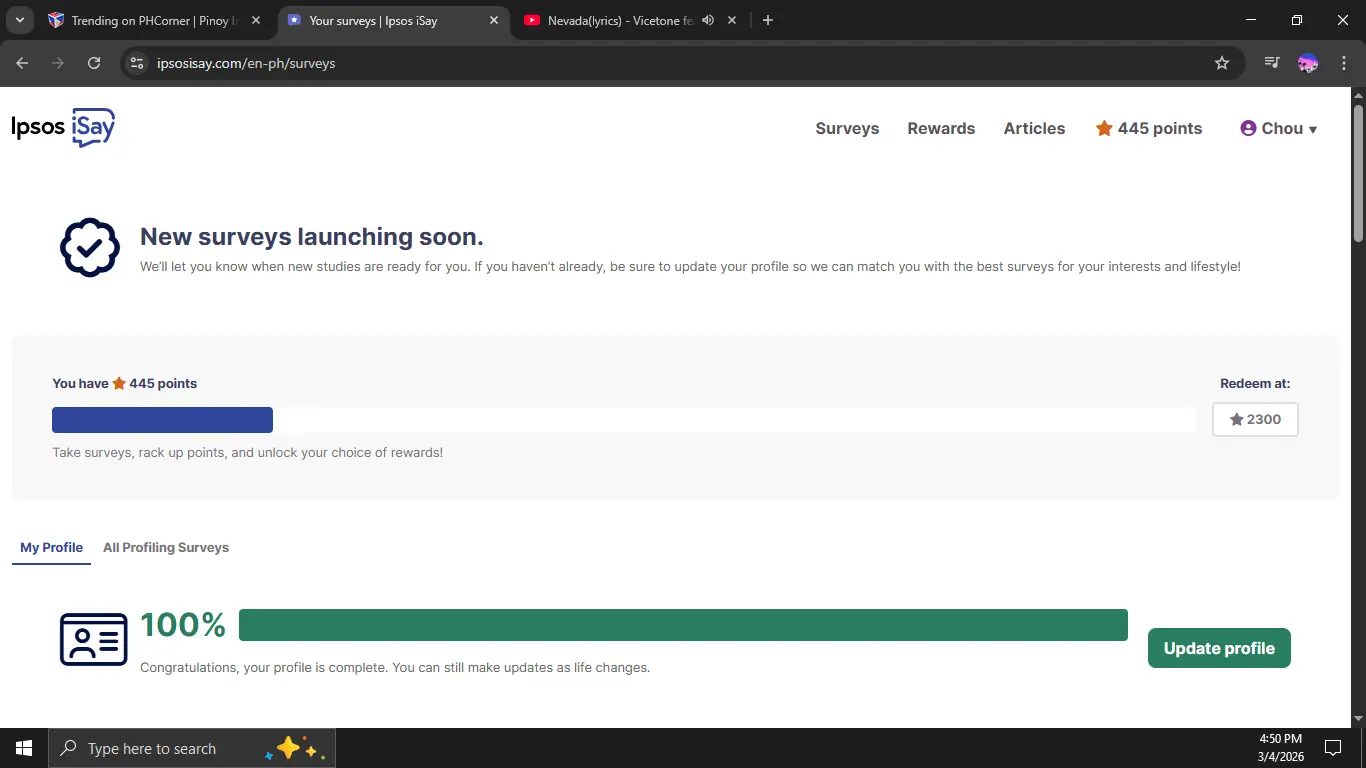This screenshot has width=1366, height=768.
Task: Close the Nevada(lyrics) YouTube tab
Action: (732, 20)
